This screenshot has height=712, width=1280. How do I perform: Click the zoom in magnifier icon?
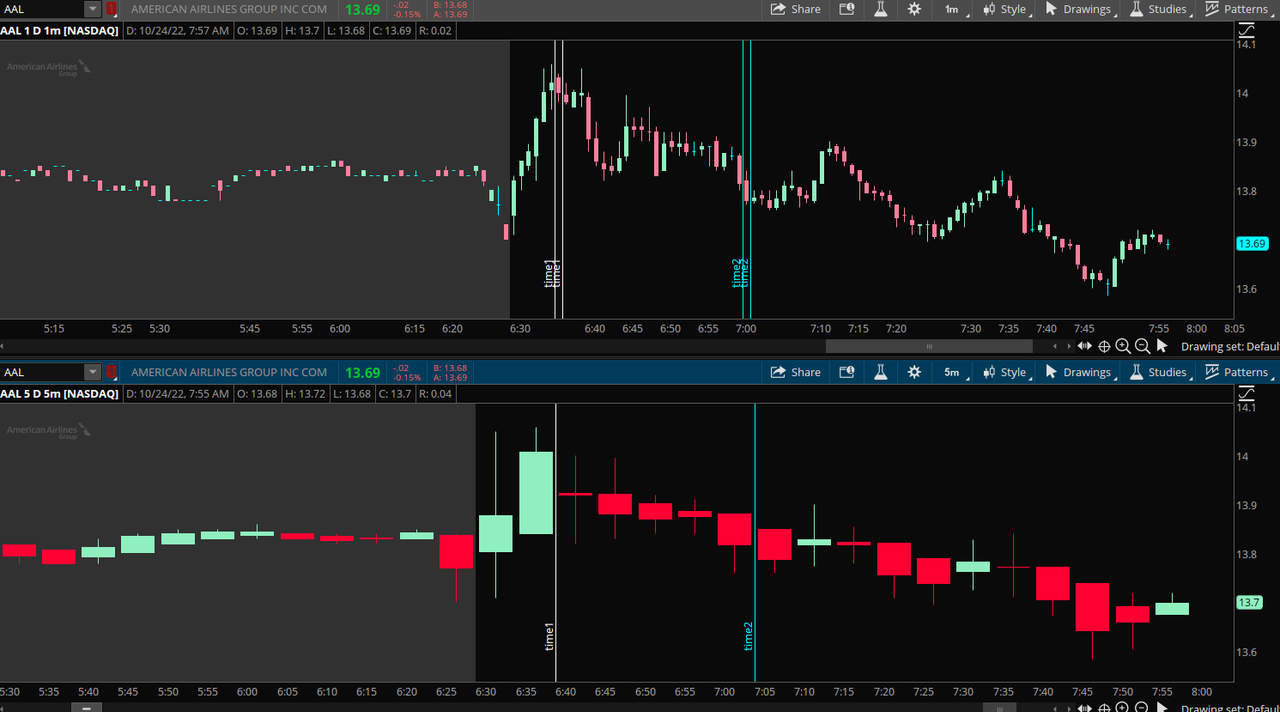point(1123,346)
